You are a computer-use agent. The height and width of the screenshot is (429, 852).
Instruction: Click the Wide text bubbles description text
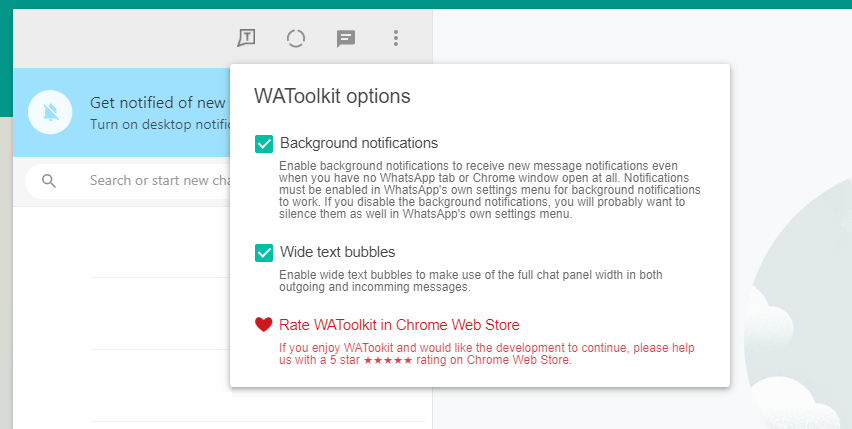pyautogui.click(x=470, y=280)
